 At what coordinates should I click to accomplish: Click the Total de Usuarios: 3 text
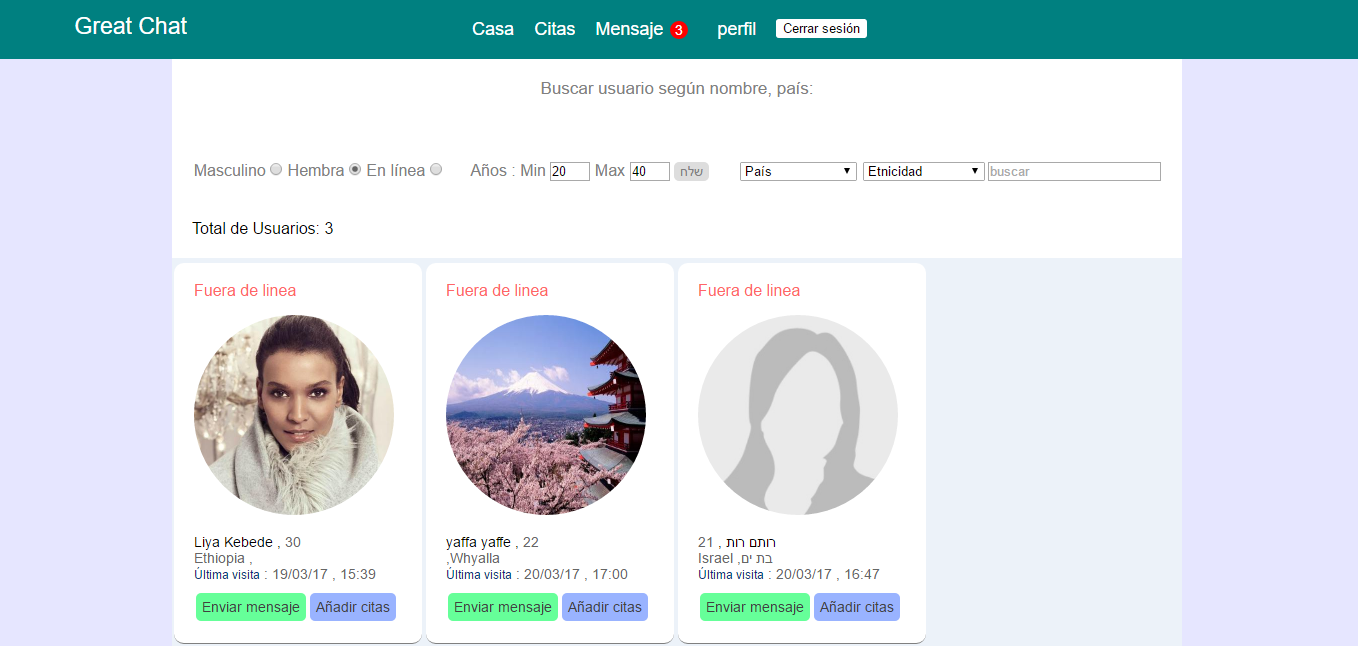pyautogui.click(x=263, y=228)
